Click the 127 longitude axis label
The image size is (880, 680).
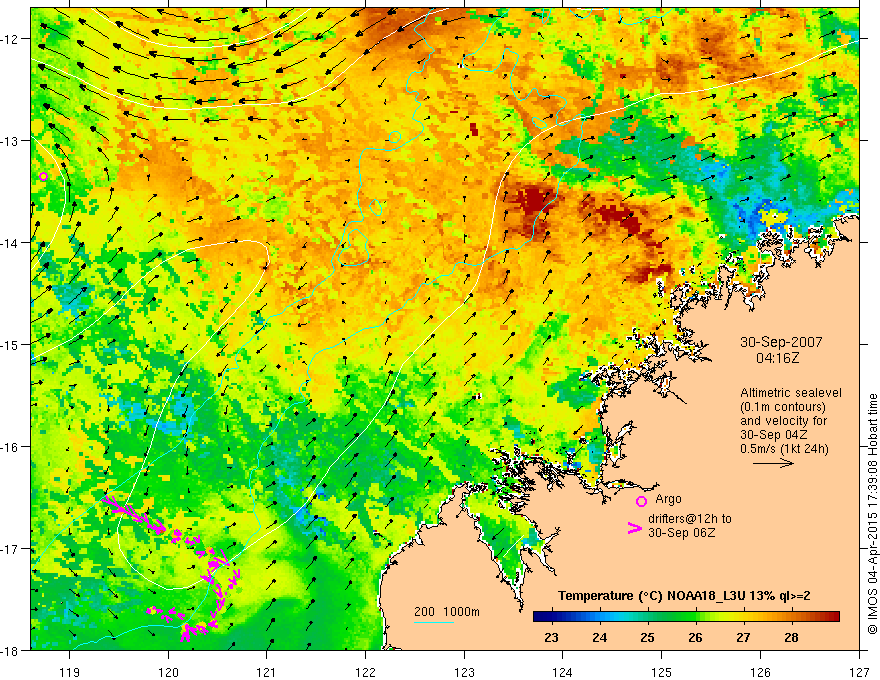[x=859, y=672]
